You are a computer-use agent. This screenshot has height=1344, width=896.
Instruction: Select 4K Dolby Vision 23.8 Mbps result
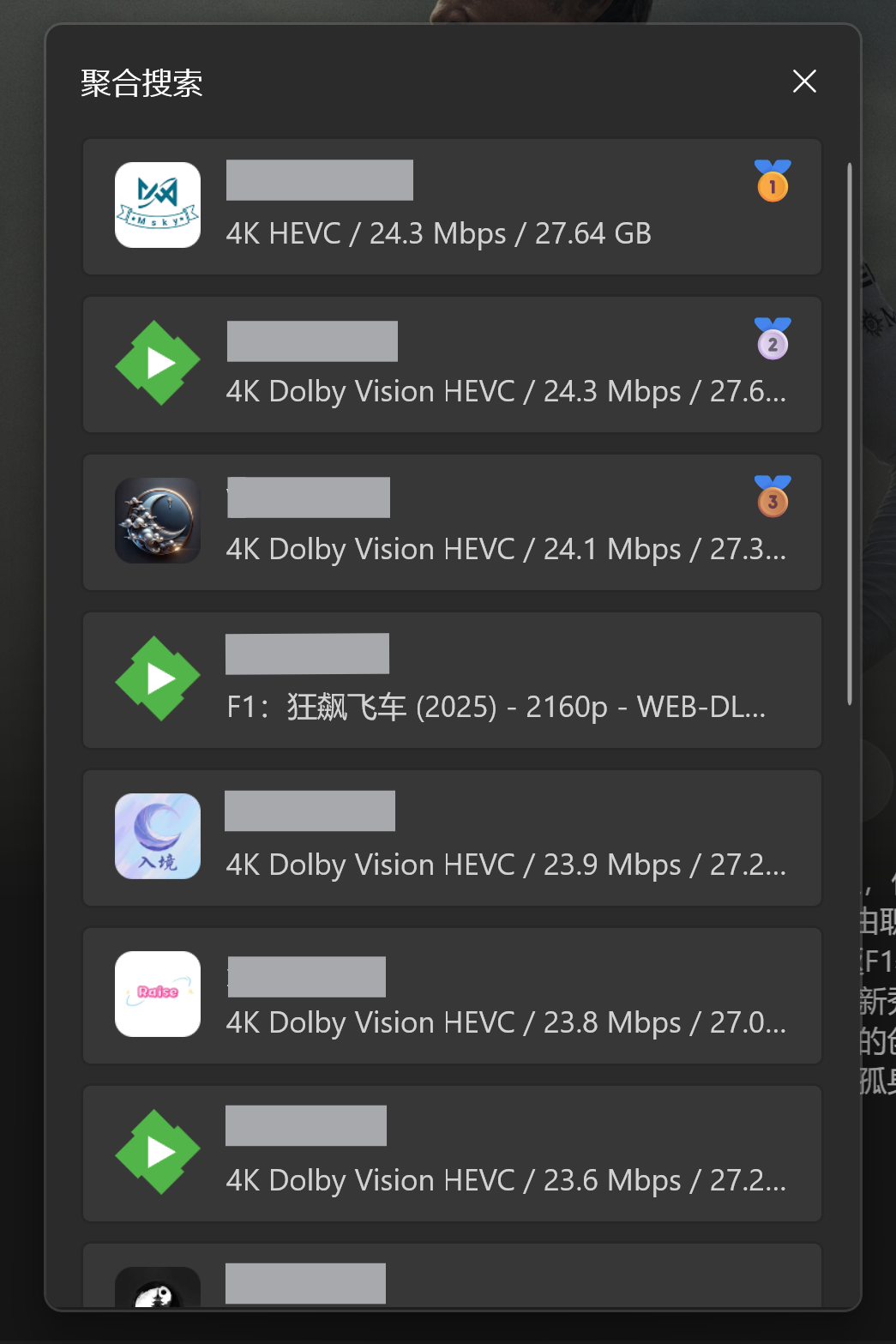click(x=452, y=996)
